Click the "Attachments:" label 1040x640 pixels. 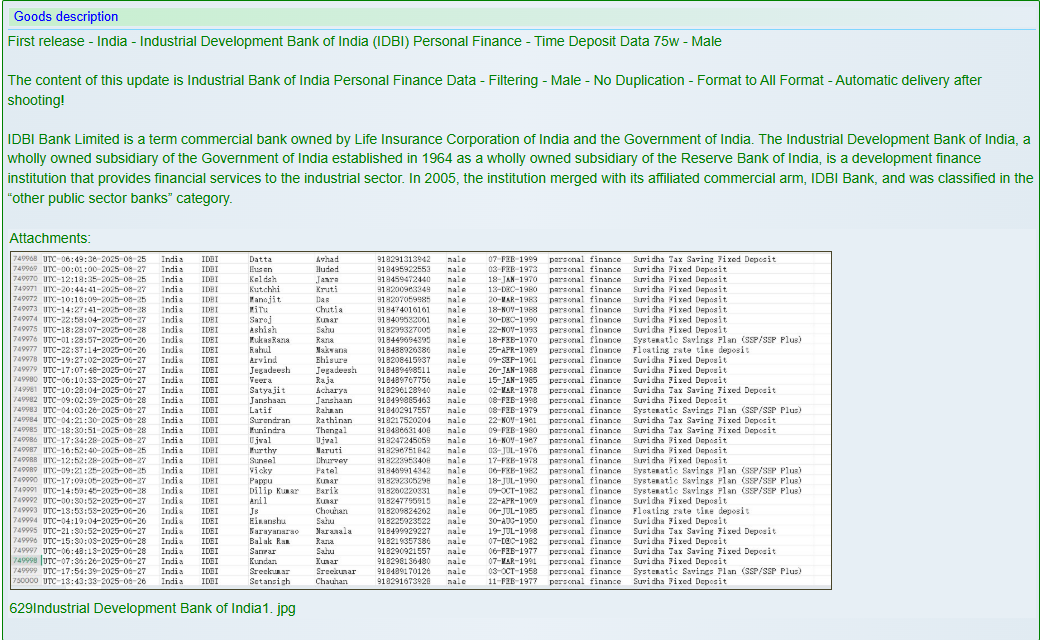tap(50, 238)
